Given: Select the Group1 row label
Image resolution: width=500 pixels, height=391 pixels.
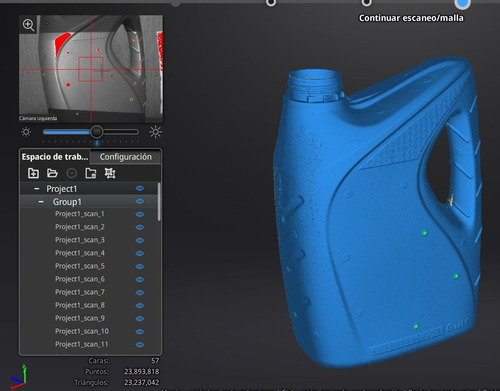Looking at the screenshot, I should (x=67, y=202).
